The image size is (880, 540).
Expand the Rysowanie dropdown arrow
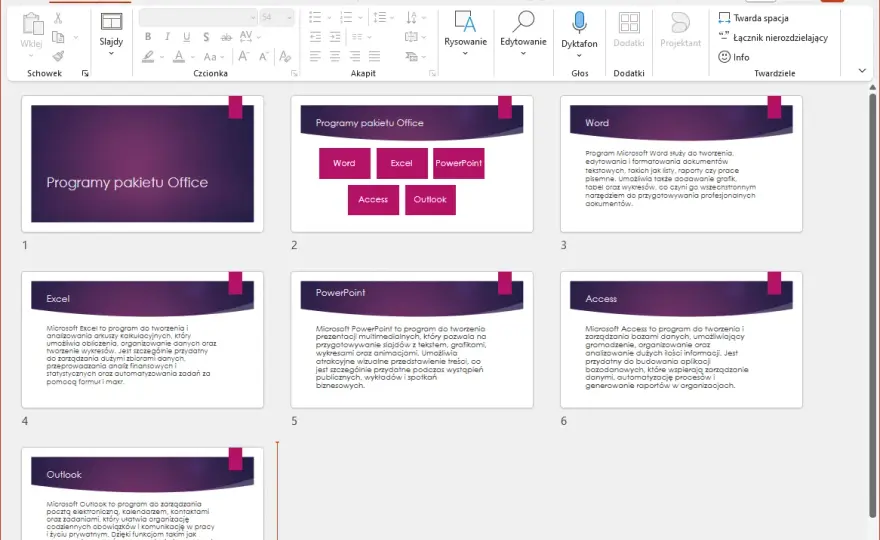point(465,53)
